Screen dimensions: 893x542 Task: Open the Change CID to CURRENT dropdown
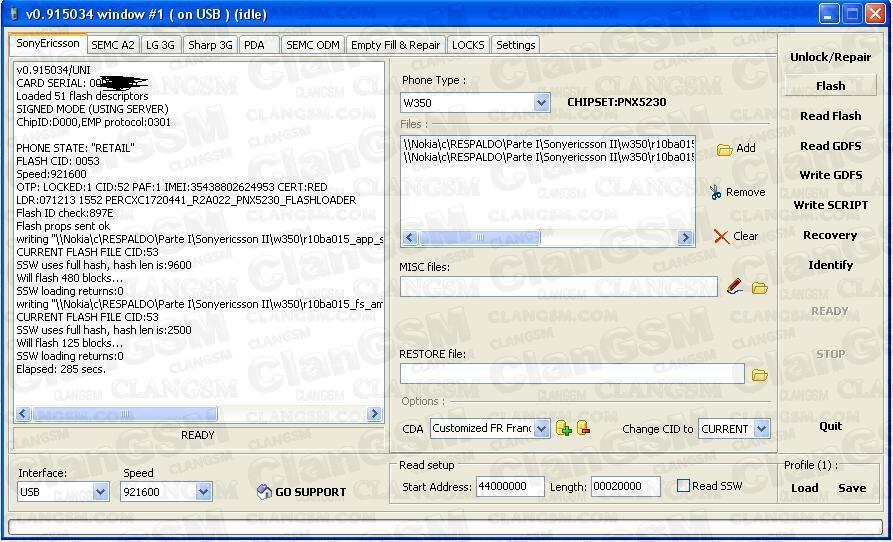761,429
